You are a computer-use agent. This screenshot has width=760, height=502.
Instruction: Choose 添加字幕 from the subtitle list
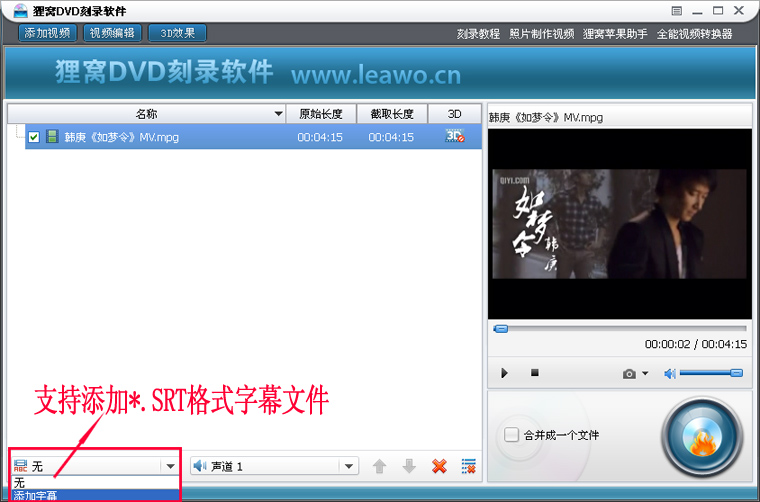pyautogui.click(x=95, y=495)
